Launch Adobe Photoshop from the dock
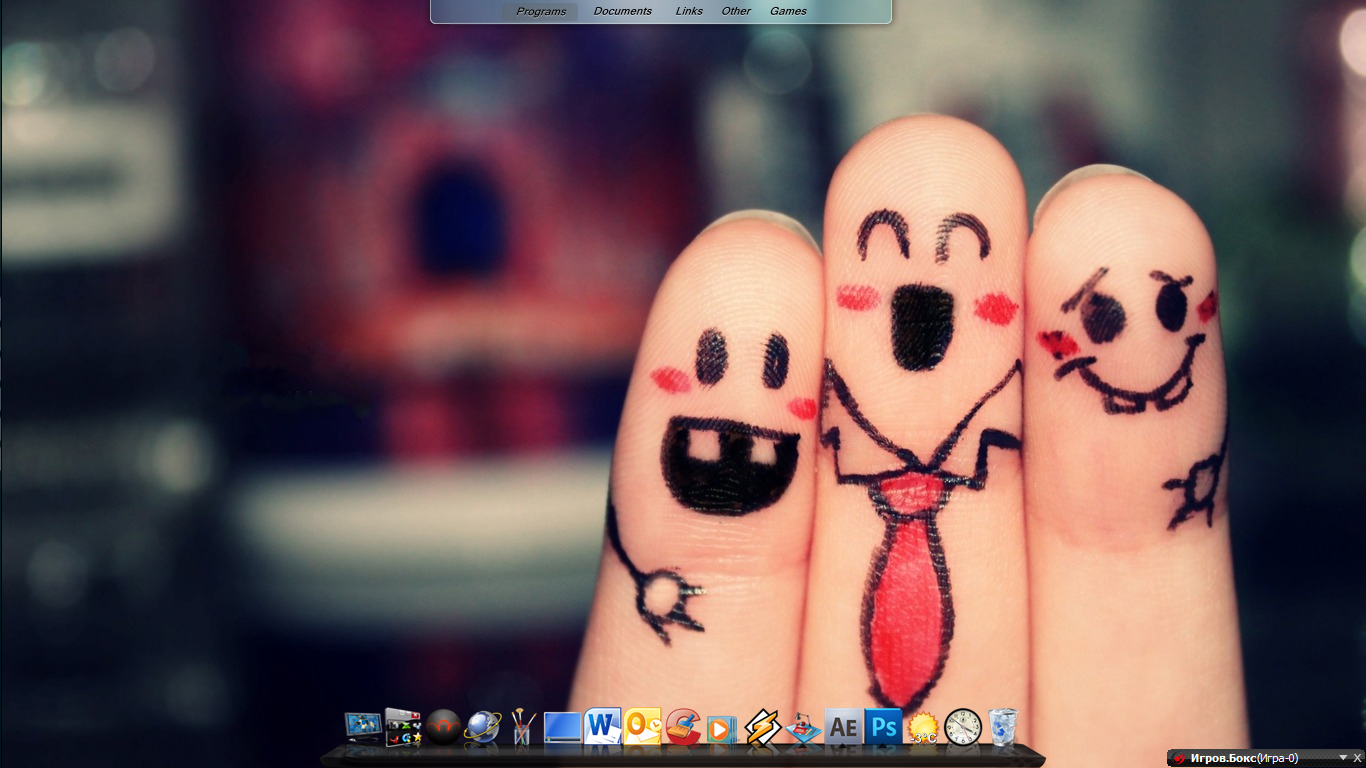Image resolution: width=1366 pixels, height=768 pixels. [x=883, y=727]
